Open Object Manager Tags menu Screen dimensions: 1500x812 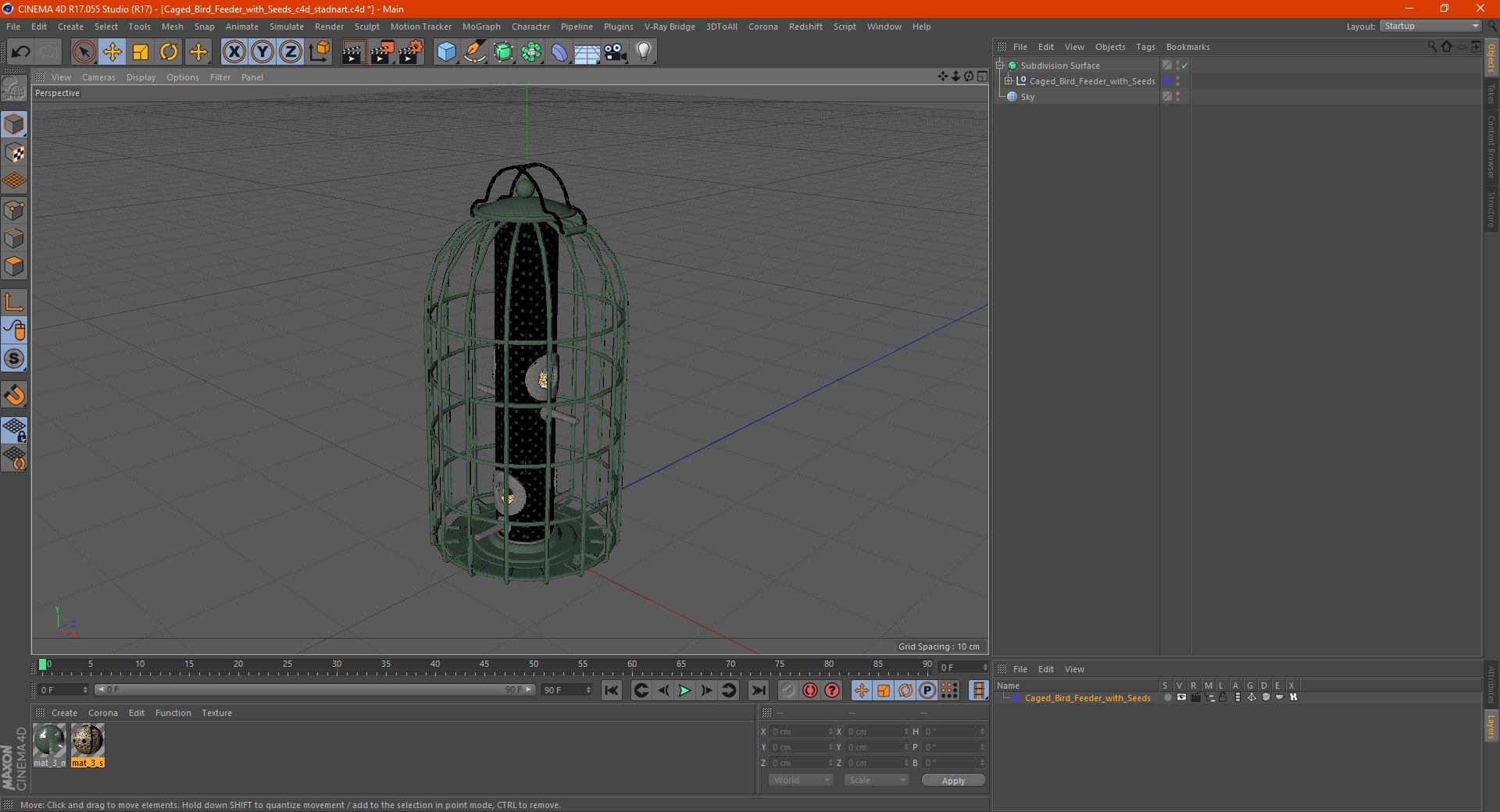[x=1145, y=47]
